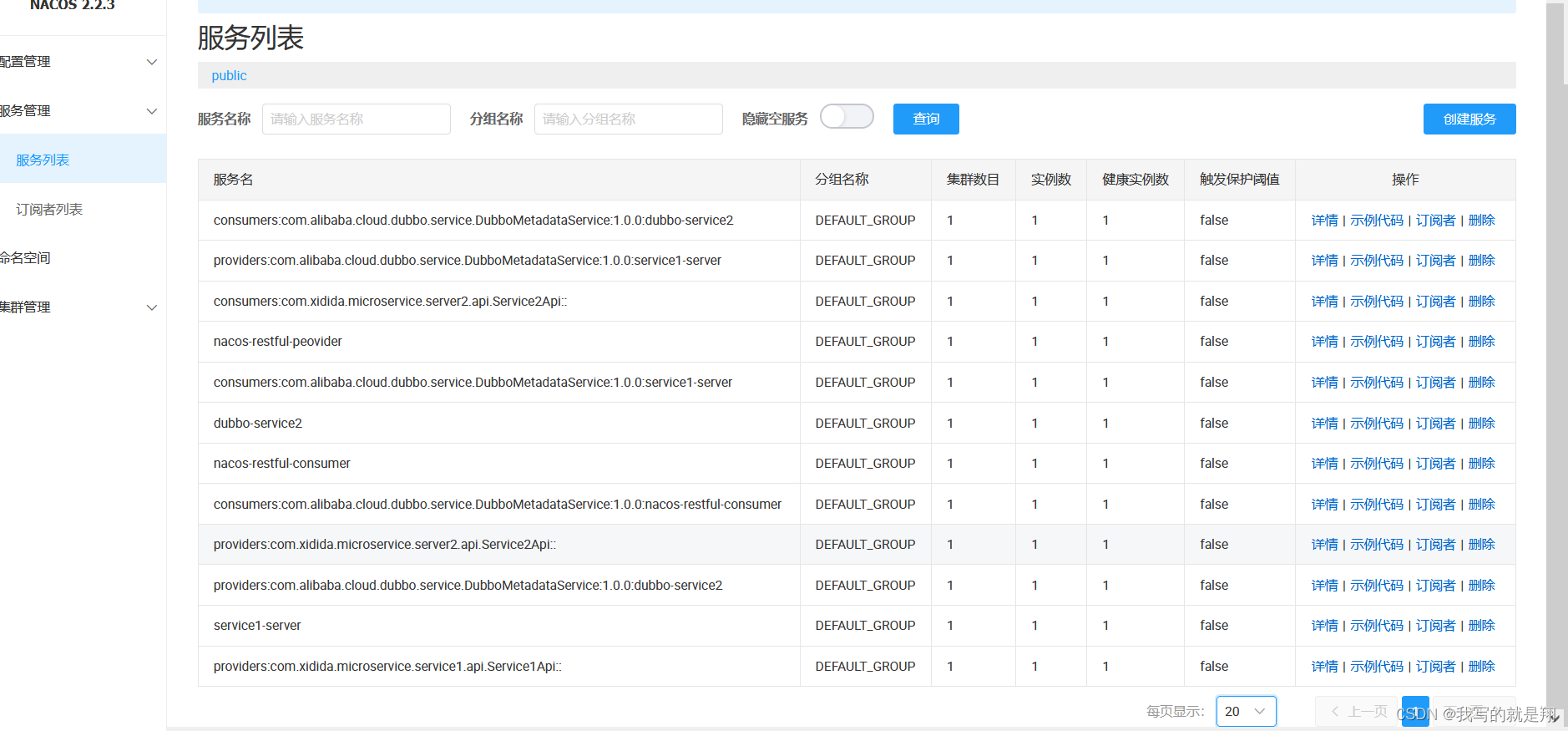Screen dimensions: 1568x731
Task: Expand the 集群管理 menu chevron
Action: coord(152,307)
